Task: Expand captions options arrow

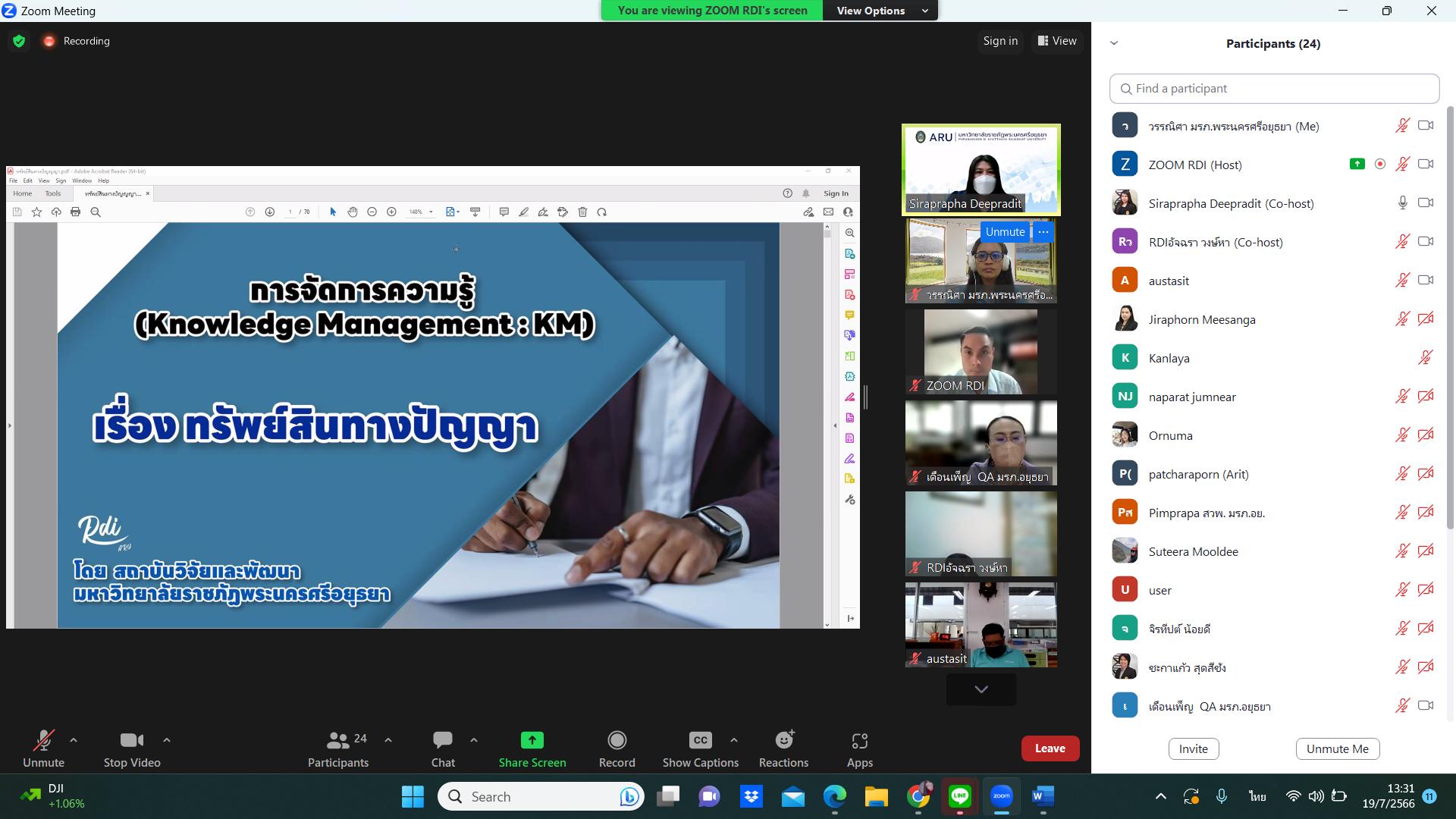Action: pyautogui.click(x=734, y=739)
